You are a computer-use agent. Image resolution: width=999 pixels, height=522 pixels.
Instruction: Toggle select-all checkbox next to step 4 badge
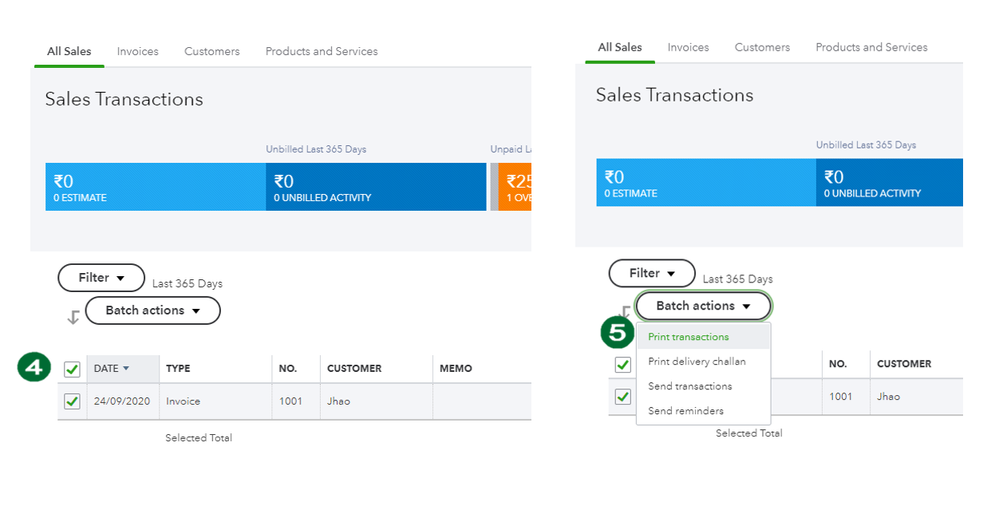pos(72,369)
